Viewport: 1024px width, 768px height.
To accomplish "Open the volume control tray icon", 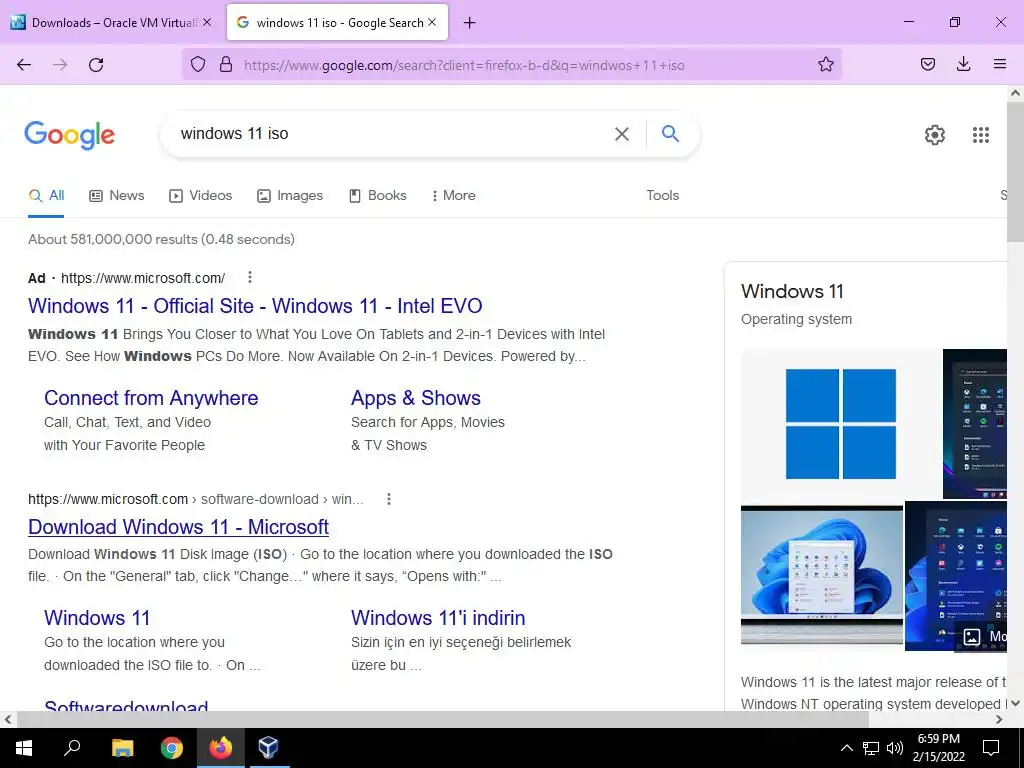I will [895, 748].
